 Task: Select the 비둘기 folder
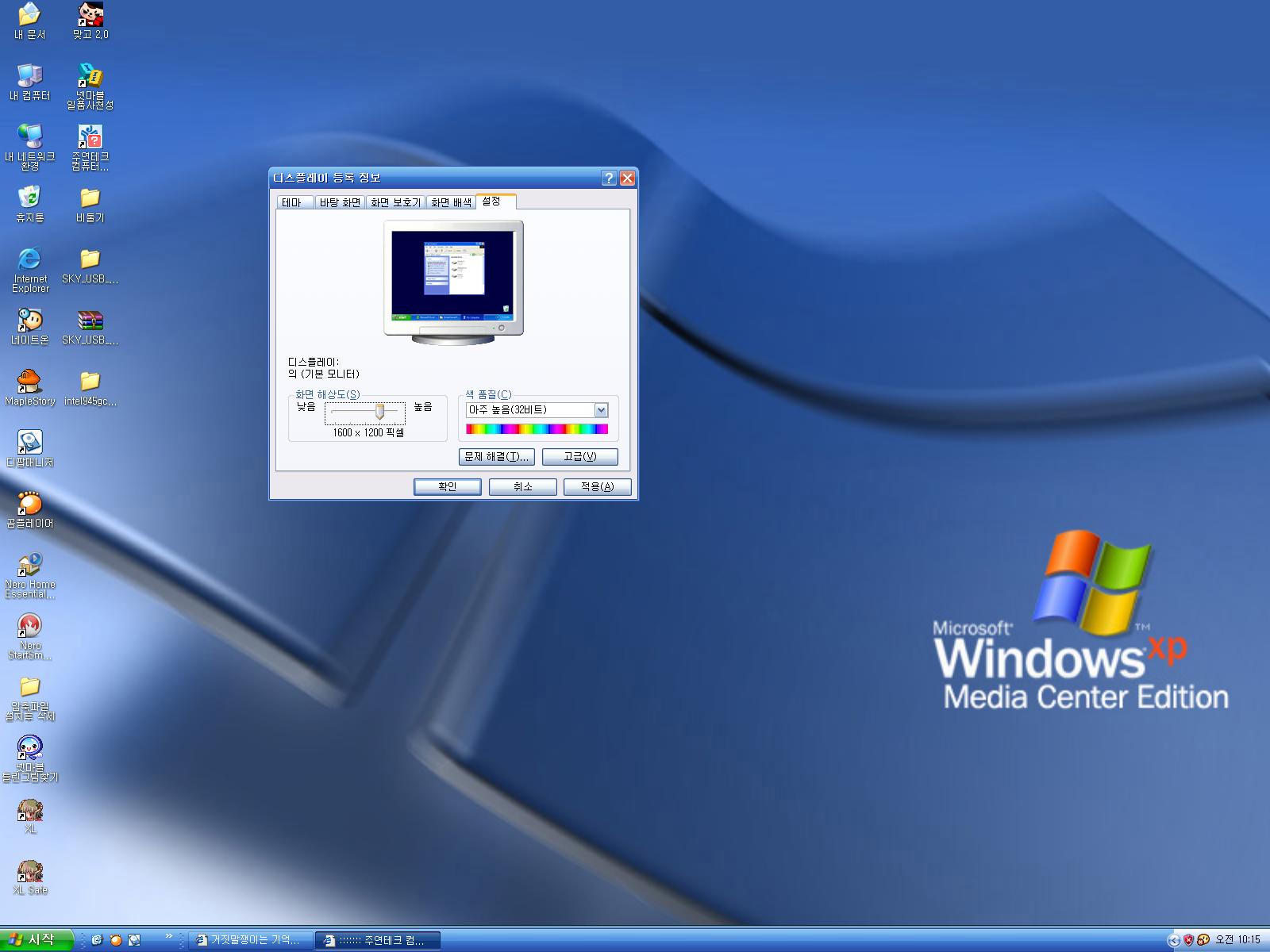(90, 204)
